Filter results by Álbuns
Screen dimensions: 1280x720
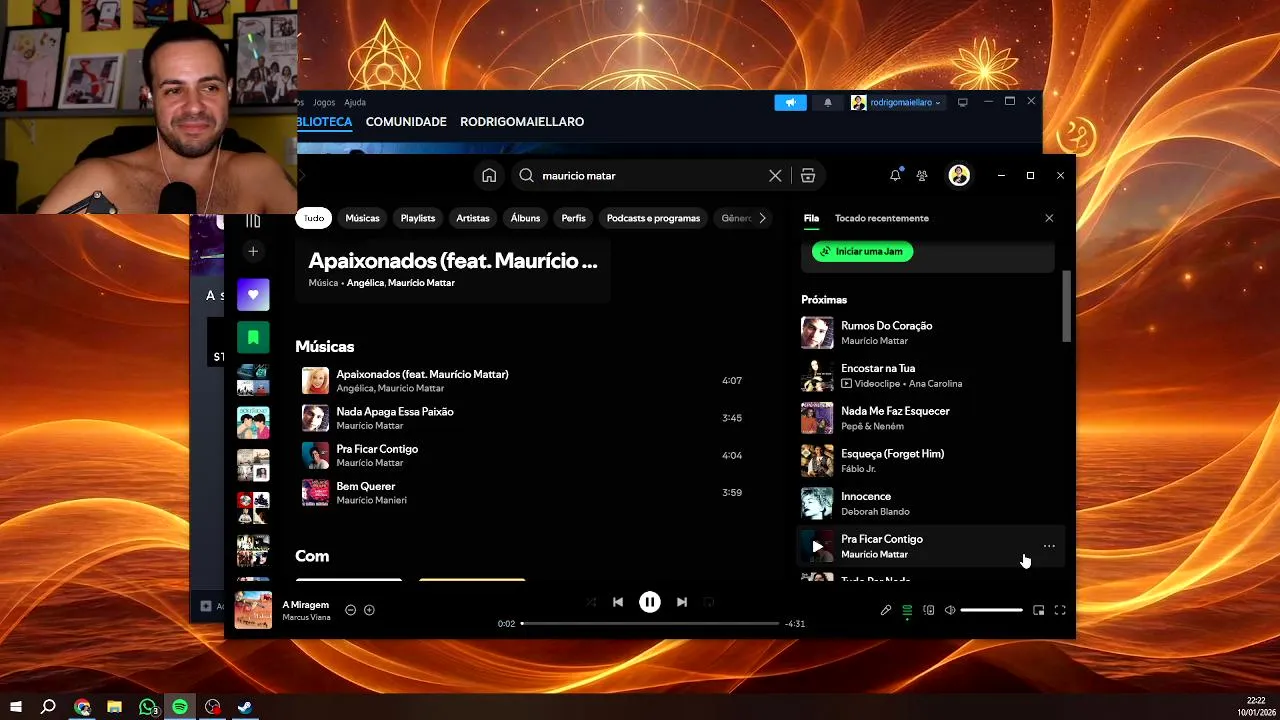(525, 218)
